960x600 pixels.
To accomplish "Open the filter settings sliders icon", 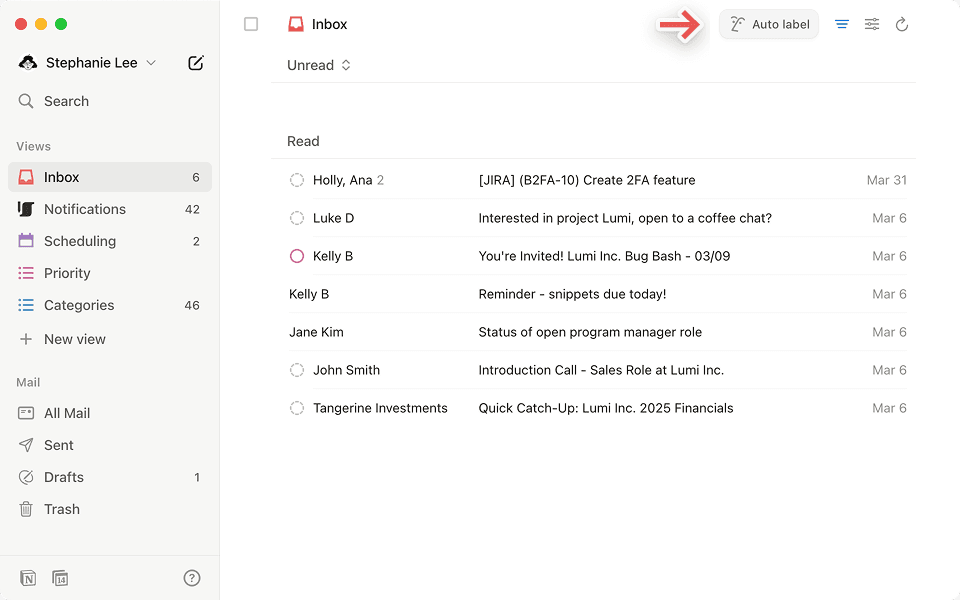I will pyautogui.click(x=872, y=24).
